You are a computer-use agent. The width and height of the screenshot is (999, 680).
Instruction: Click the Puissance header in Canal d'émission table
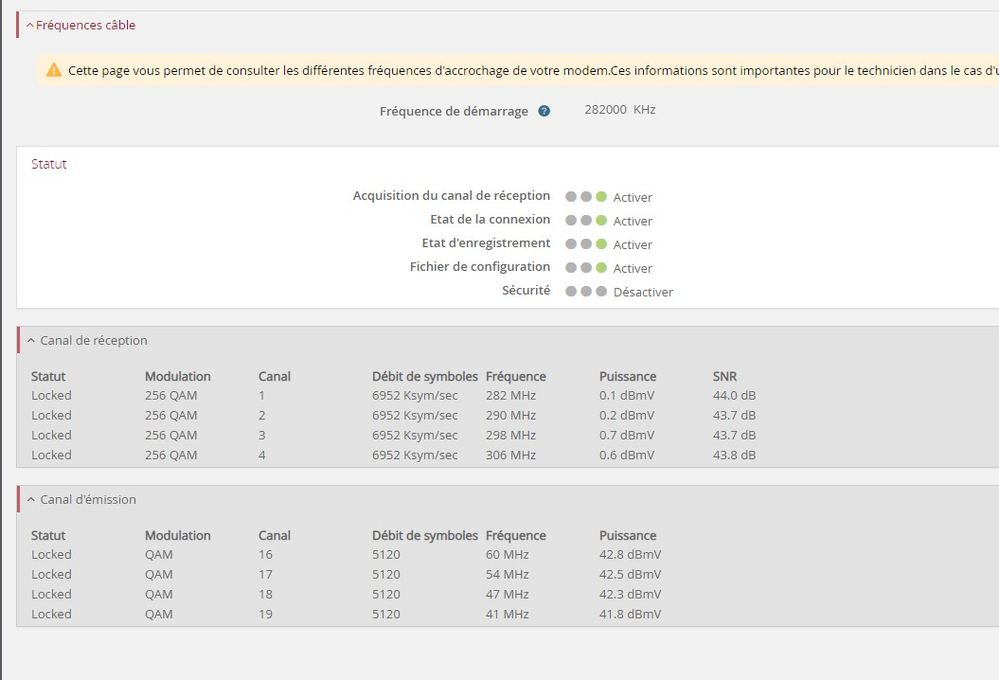click(x=627, y=536)
